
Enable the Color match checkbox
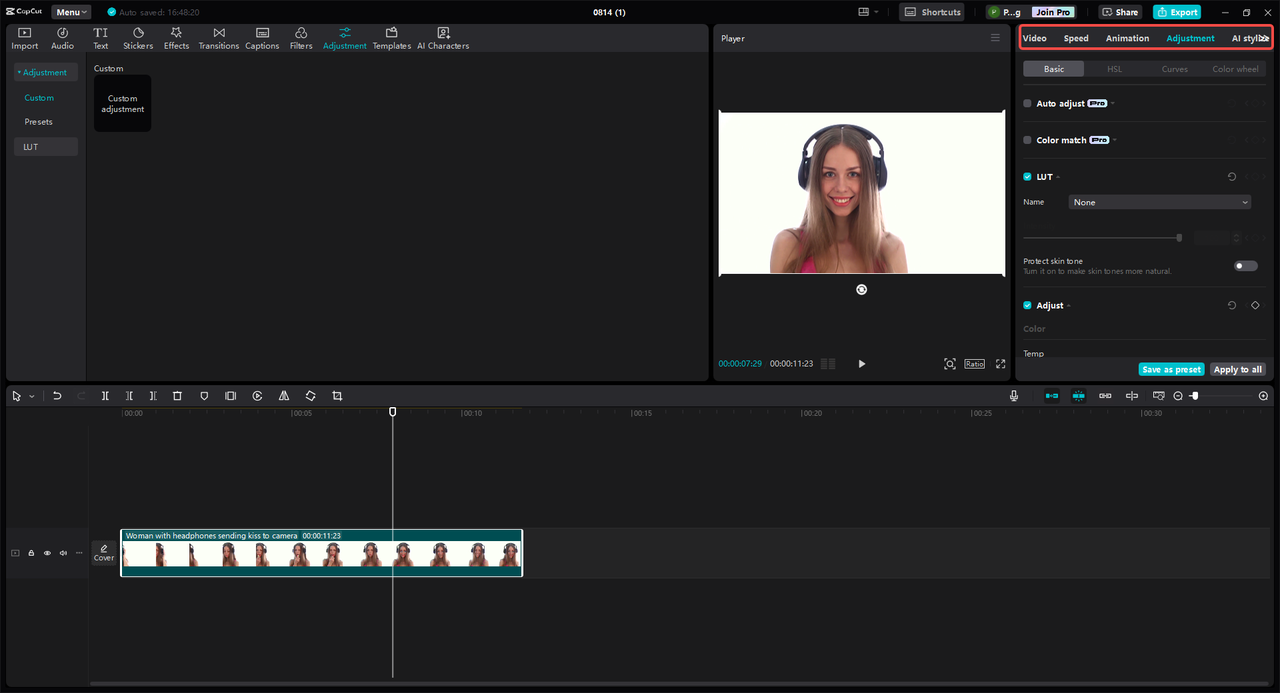(1027, 140)
